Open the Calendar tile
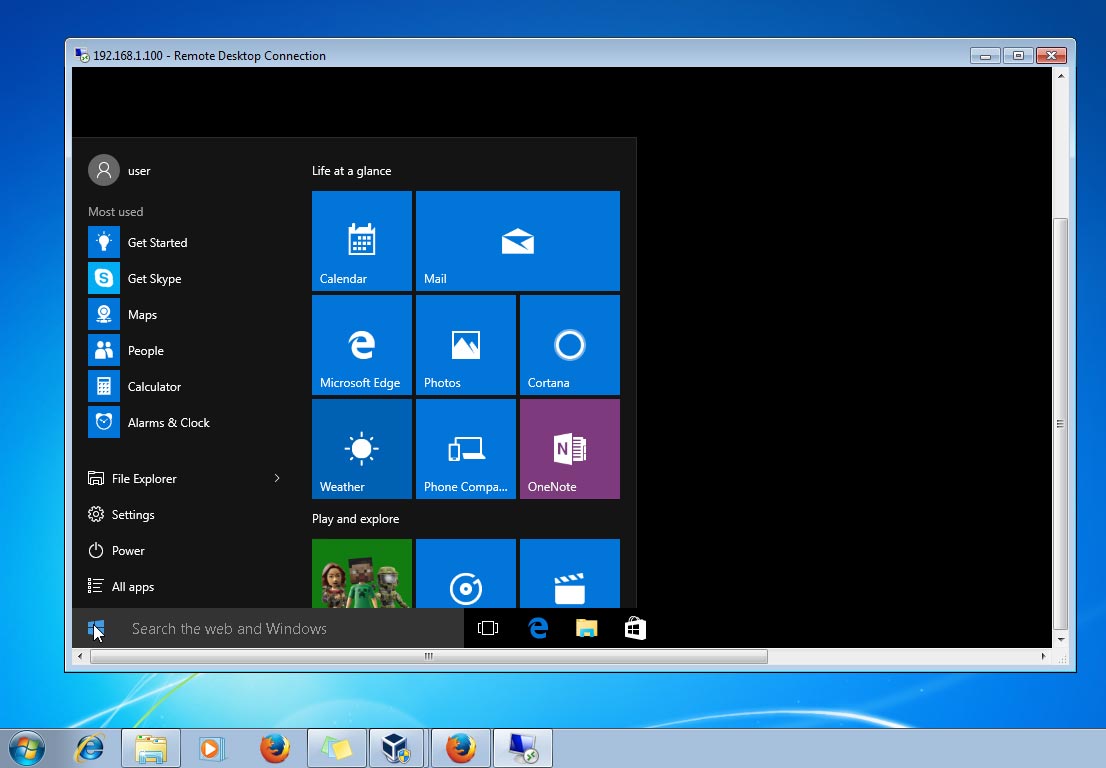The height and width of the screenshot is (768, 1106). point(361,240)
